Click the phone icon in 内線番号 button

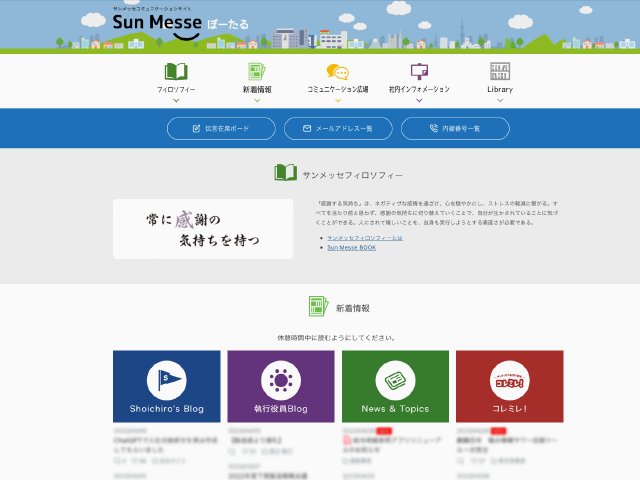tap(434, 128)
